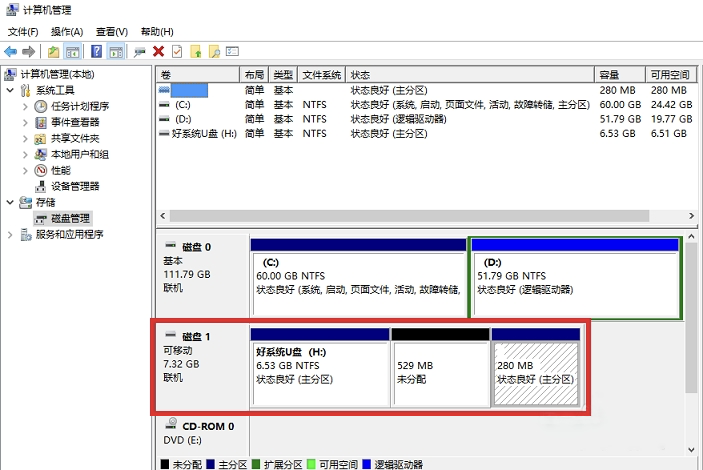Expand the 性能 node arrow

tap(25, 170)
